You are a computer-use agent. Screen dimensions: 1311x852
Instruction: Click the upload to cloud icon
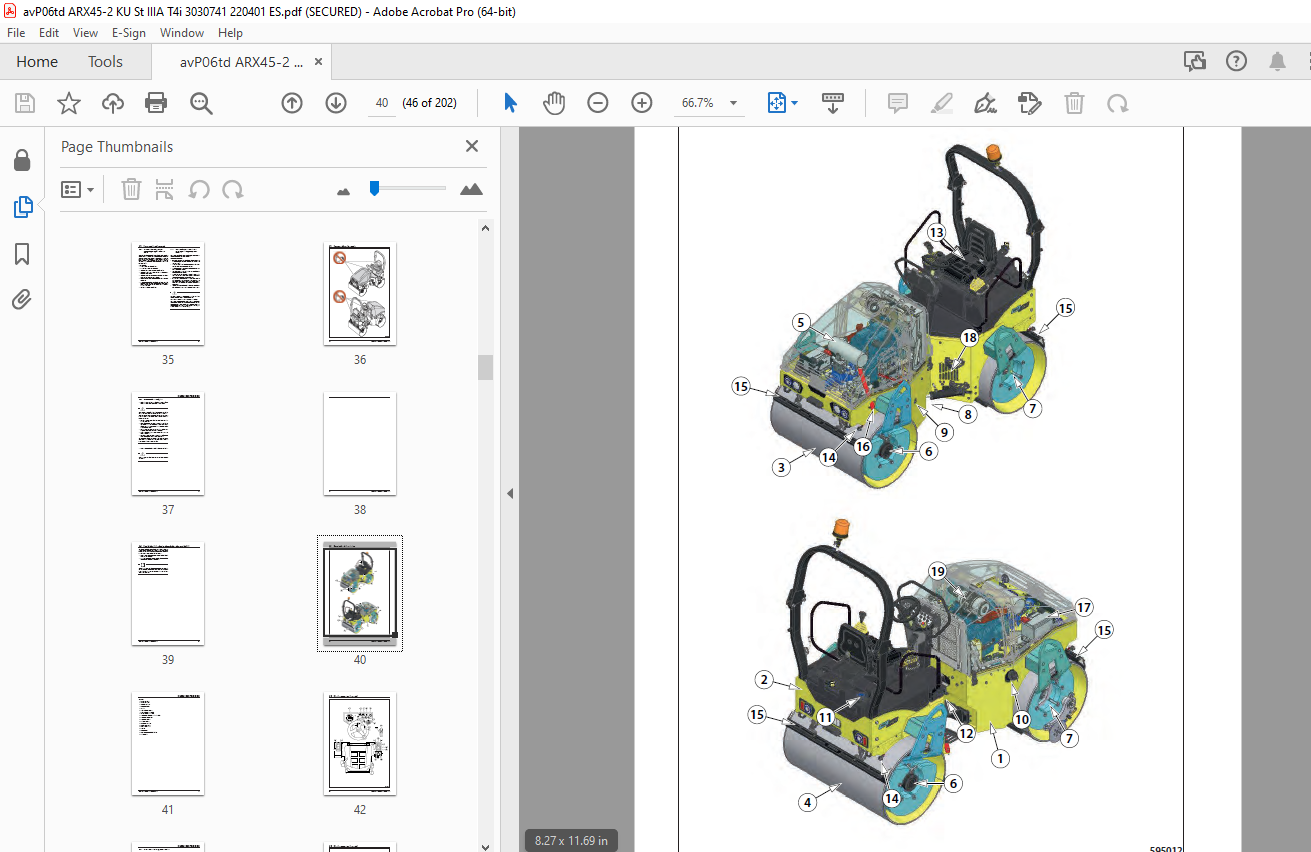point(113,103)
